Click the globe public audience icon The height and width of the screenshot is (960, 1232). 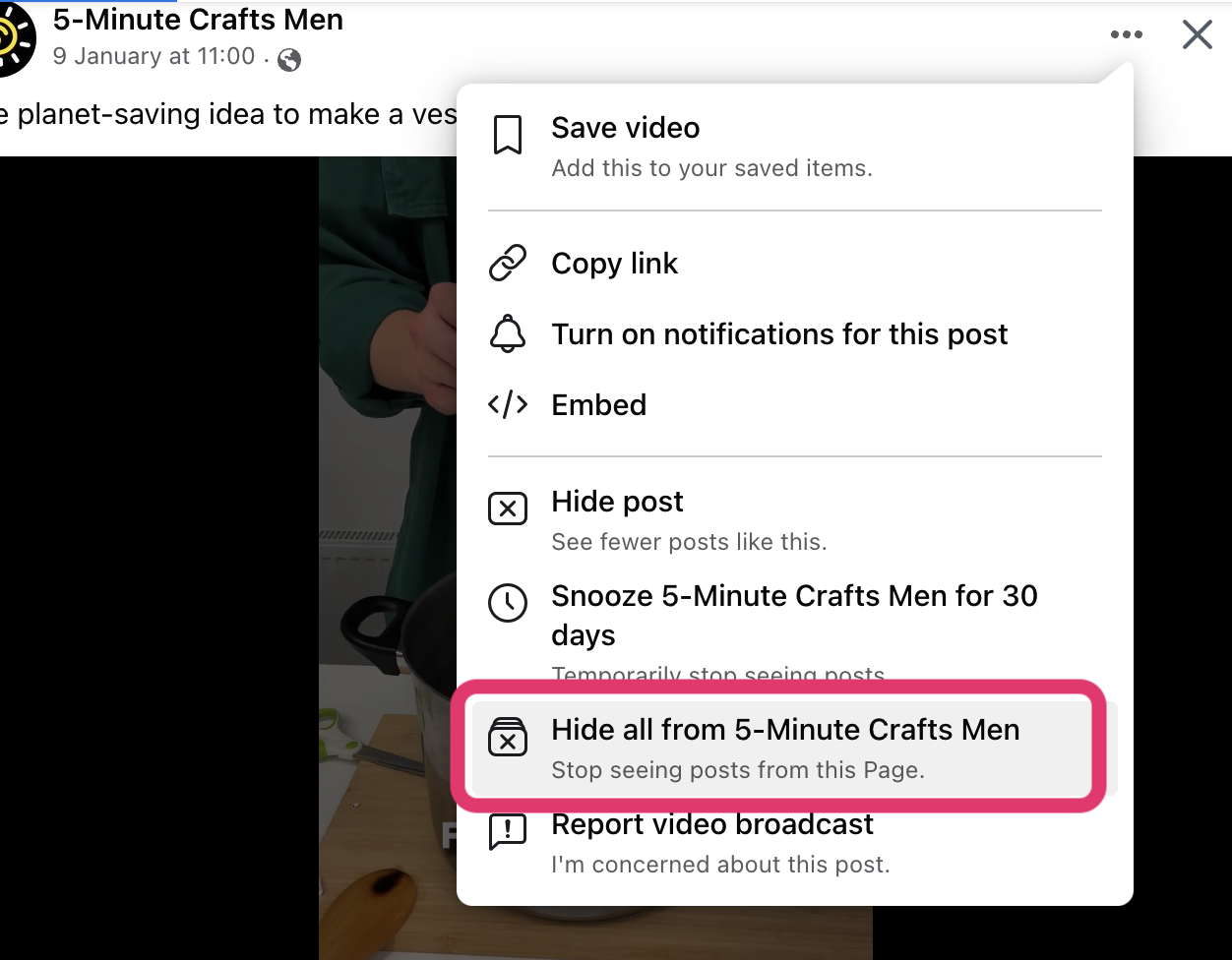(x=289, y=60)
